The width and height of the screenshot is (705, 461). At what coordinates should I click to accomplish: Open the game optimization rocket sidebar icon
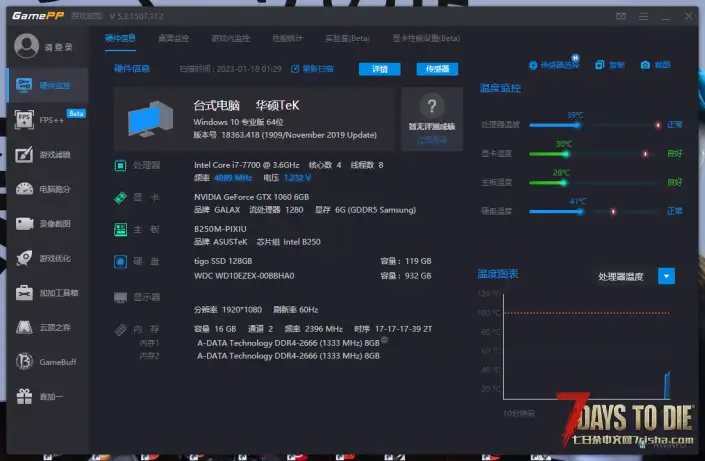point(24,258)
